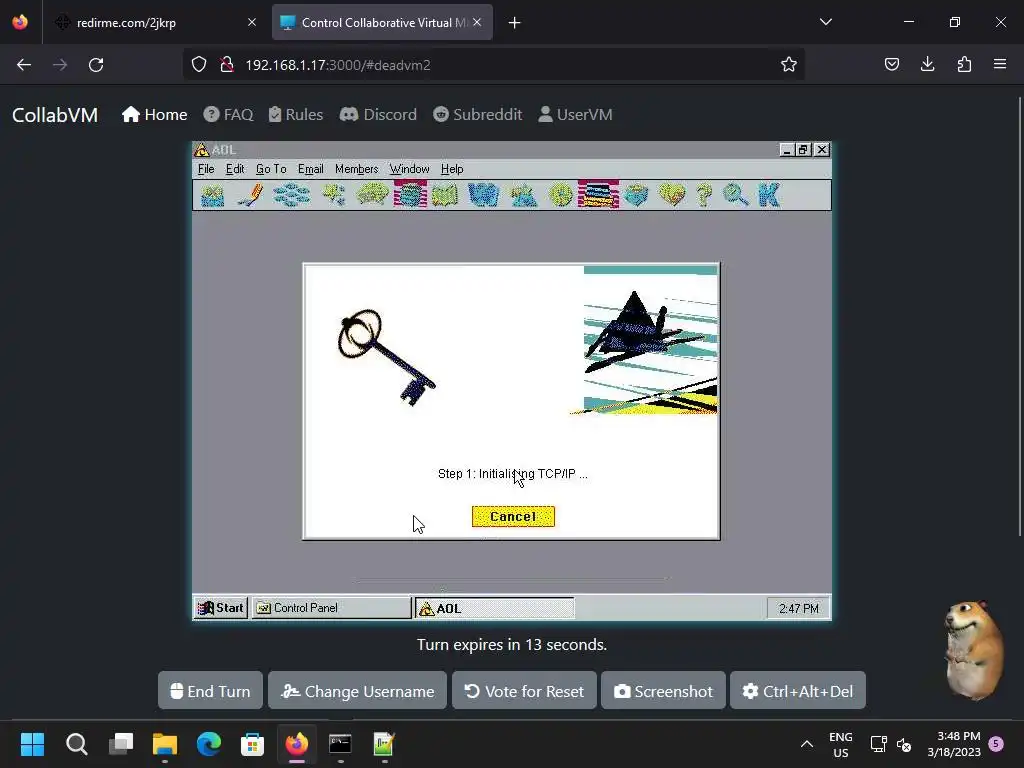Open Firefox extensions puzzle icon
Viewport: 1024px width, 768px height.
click(x=964, y=65)
